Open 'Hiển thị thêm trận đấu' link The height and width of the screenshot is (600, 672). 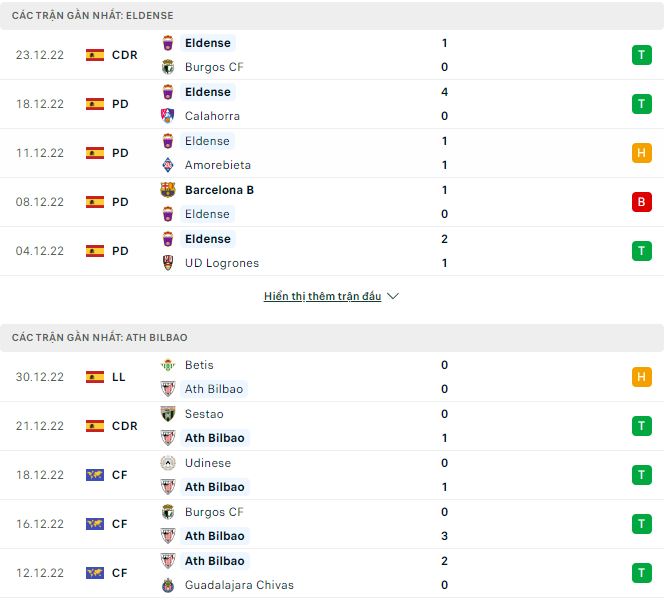[x=322, y=297]
